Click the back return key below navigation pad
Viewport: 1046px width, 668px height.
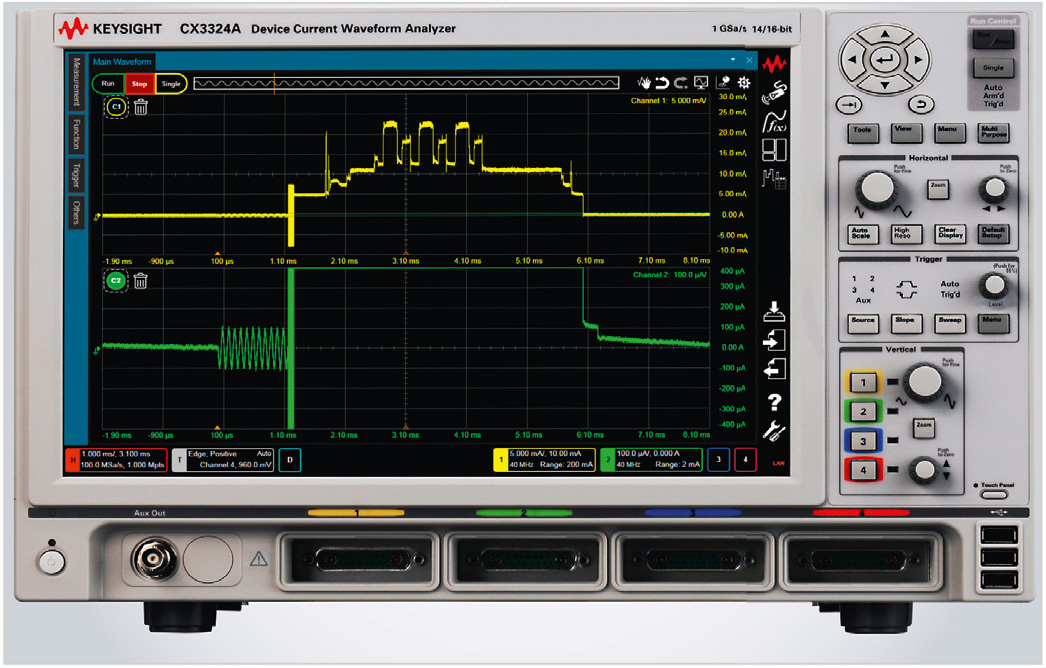(x=921, y=105)
